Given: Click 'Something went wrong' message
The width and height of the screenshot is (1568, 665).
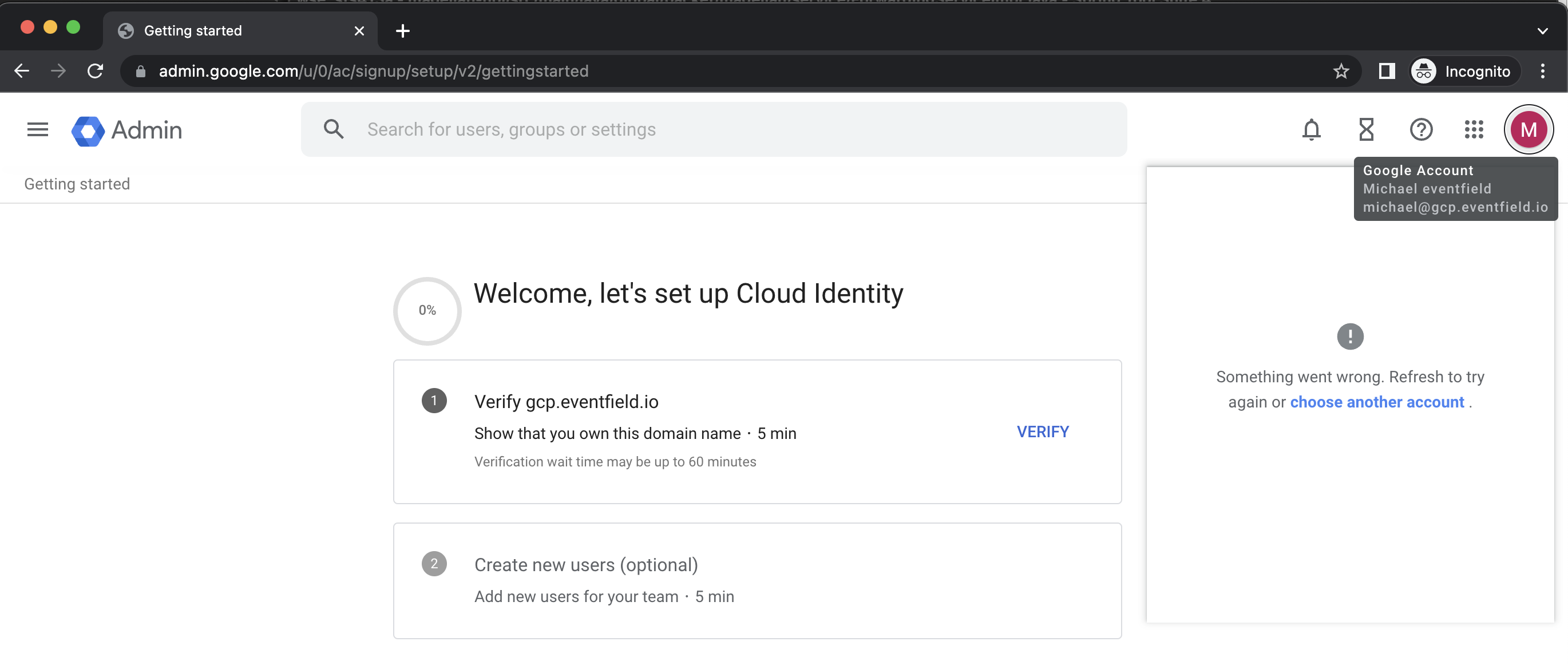Looking at the screenshot, I should pos(1349,389).
